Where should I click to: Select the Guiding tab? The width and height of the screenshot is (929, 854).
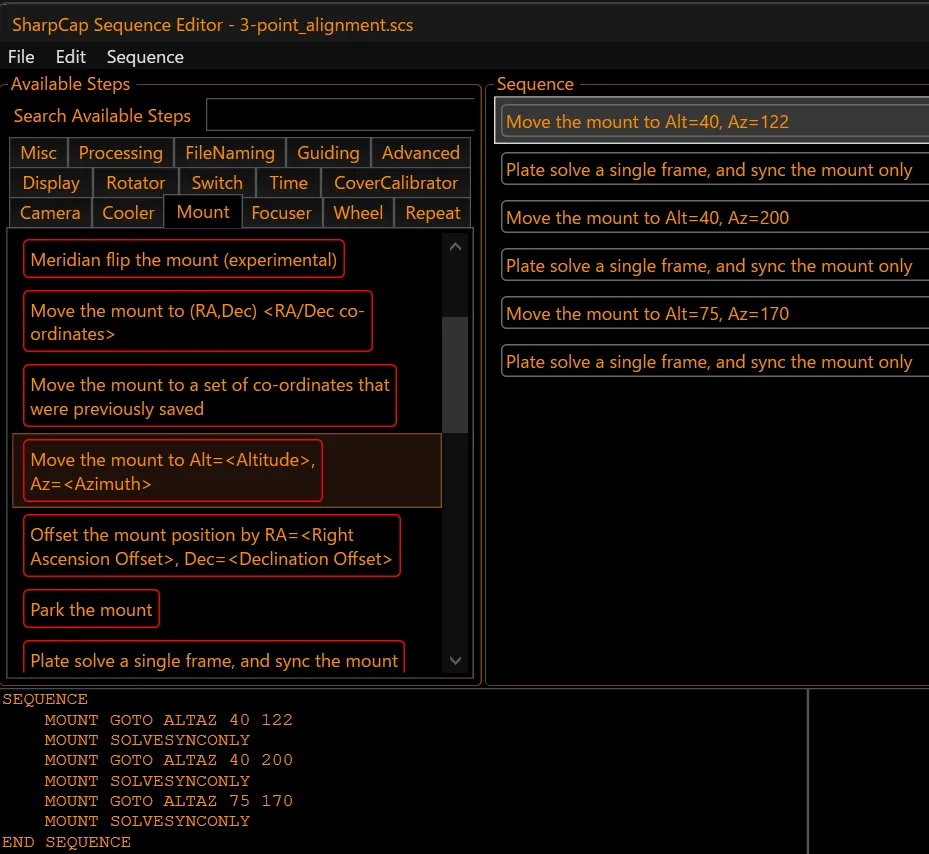point(328,153)
